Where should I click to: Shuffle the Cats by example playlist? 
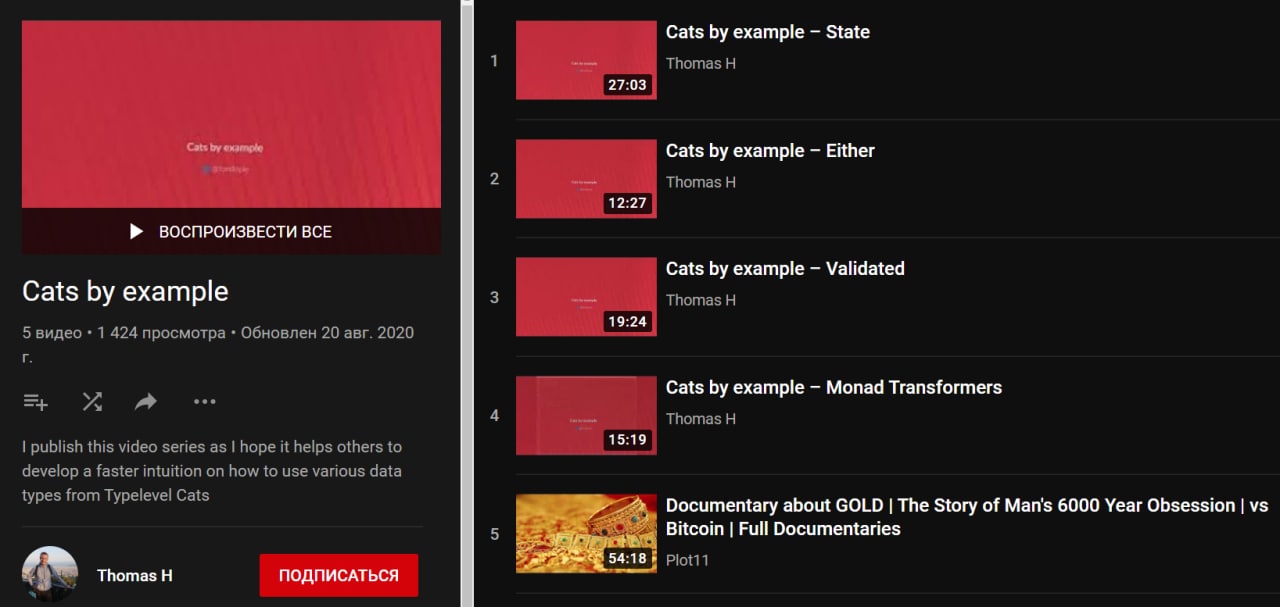(92, 402)
